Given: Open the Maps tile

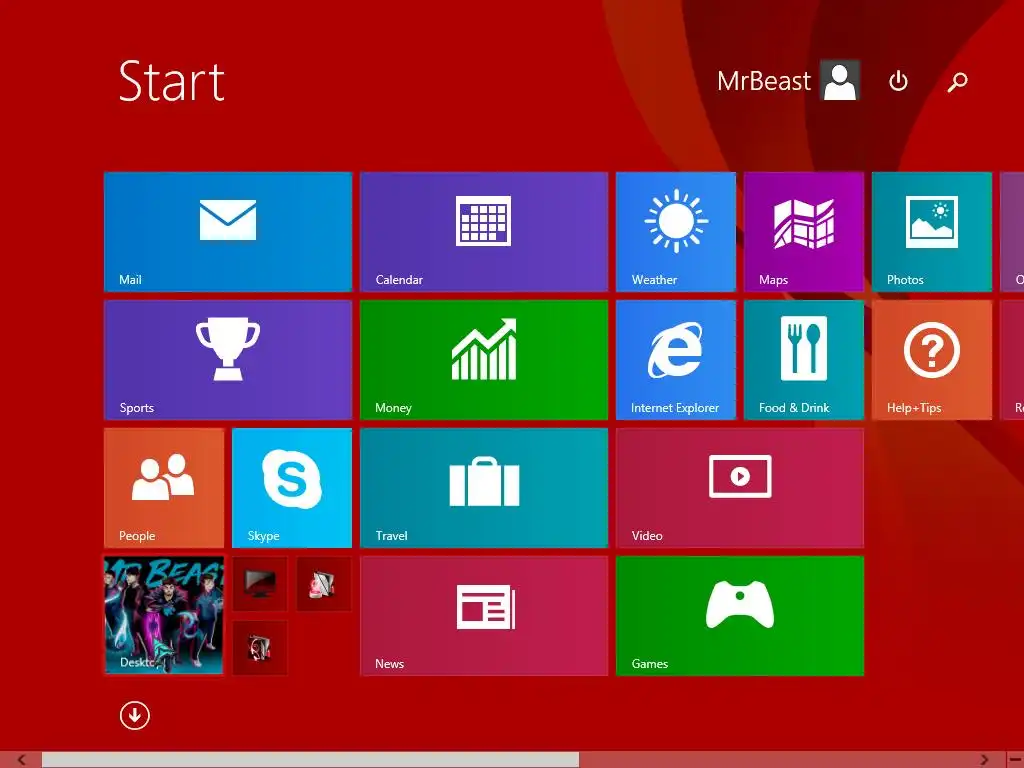Looking at the screenshot, I should (x=804, y=232).
